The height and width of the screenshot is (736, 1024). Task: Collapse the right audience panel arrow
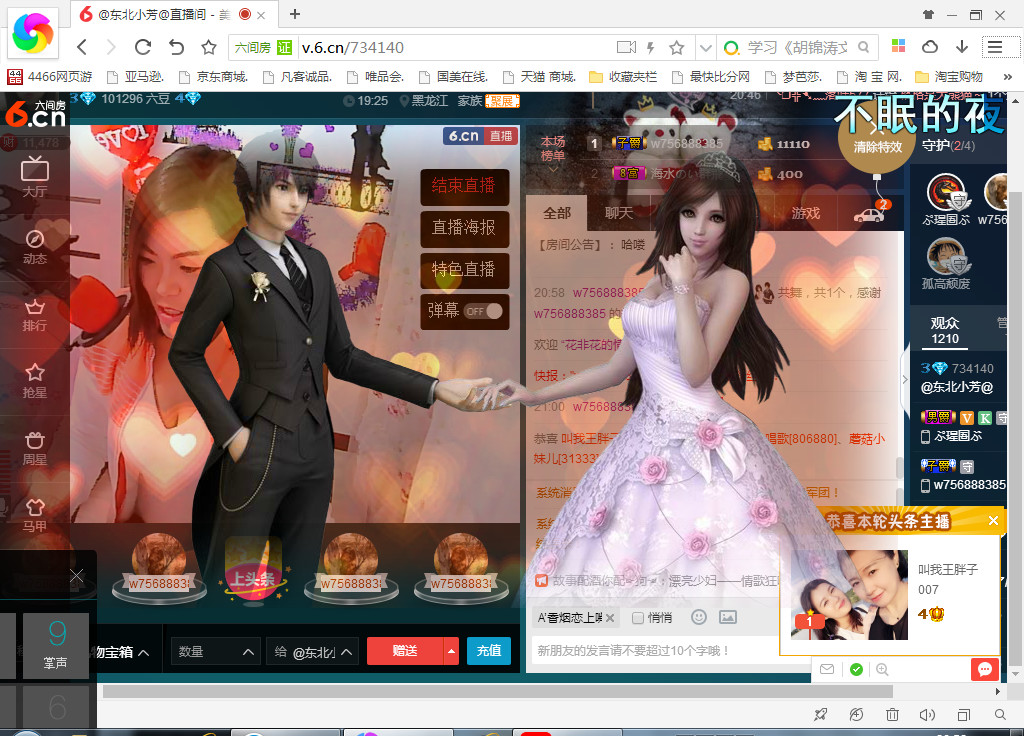click(x=904, y=379)
